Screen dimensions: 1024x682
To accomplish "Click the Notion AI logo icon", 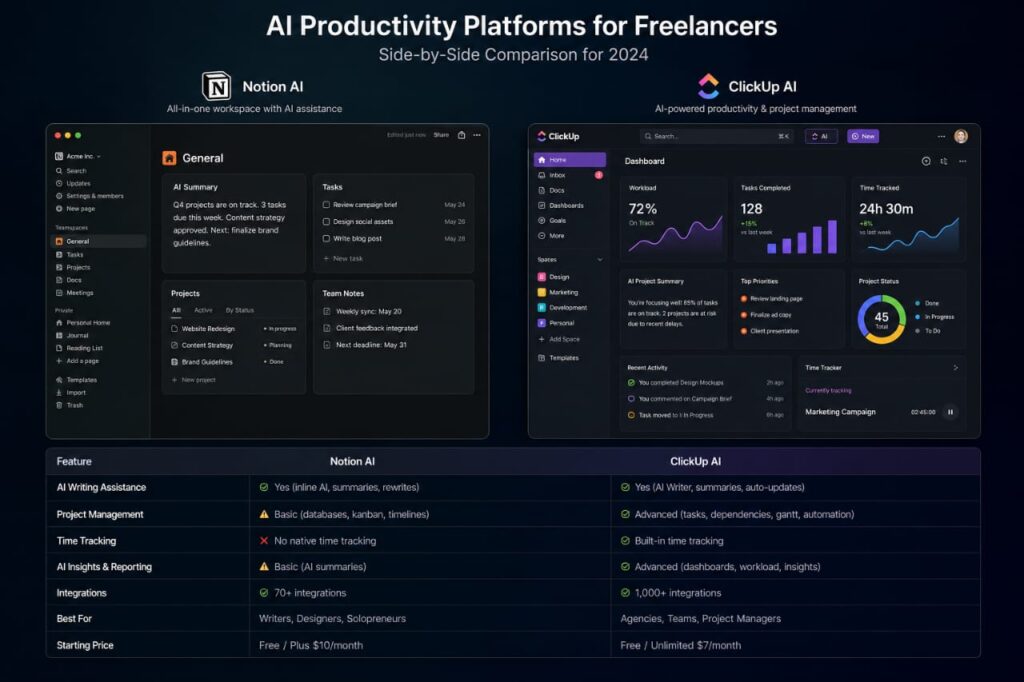I will click(x=216, y=87).
